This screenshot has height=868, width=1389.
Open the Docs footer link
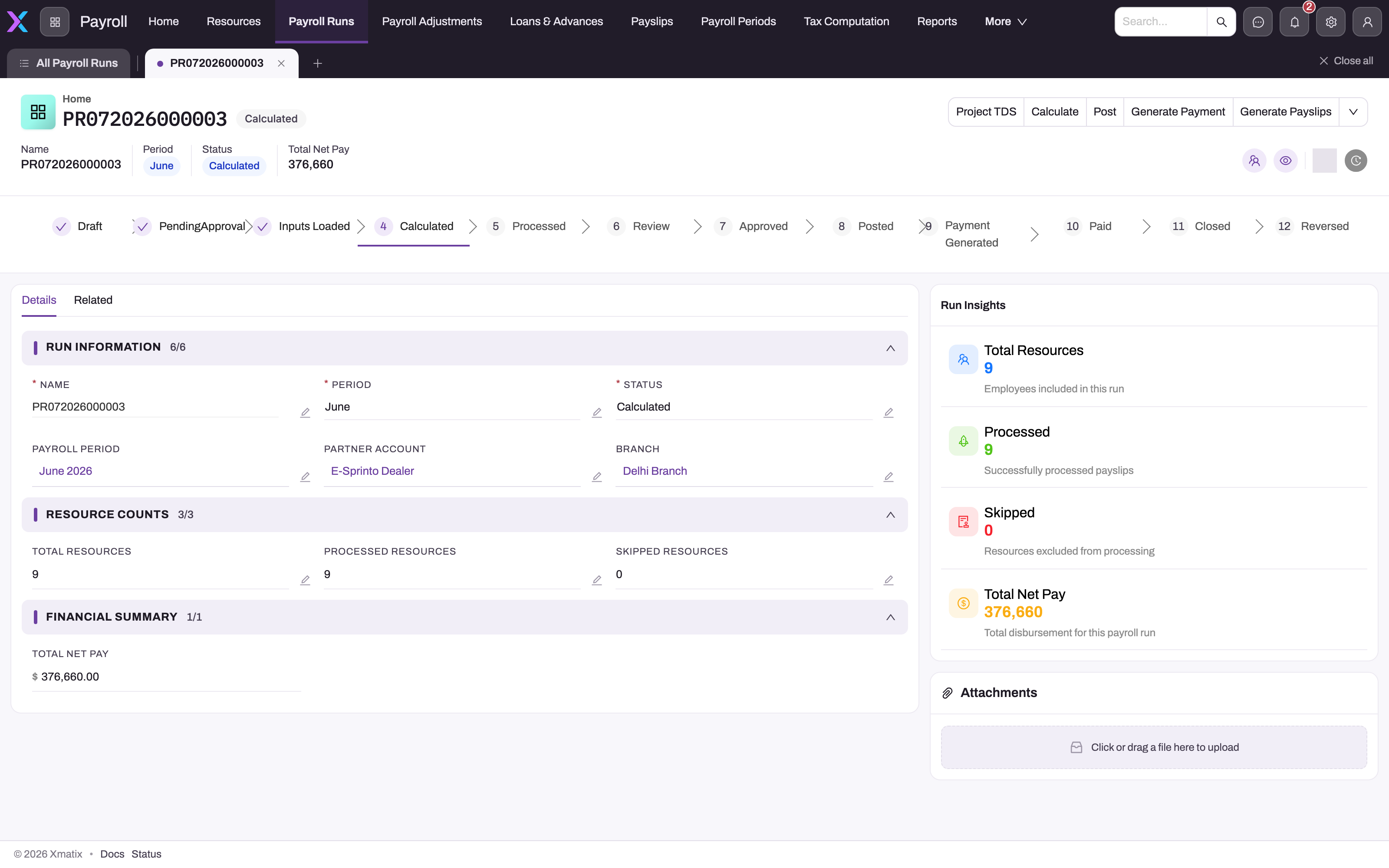[112, 854]
